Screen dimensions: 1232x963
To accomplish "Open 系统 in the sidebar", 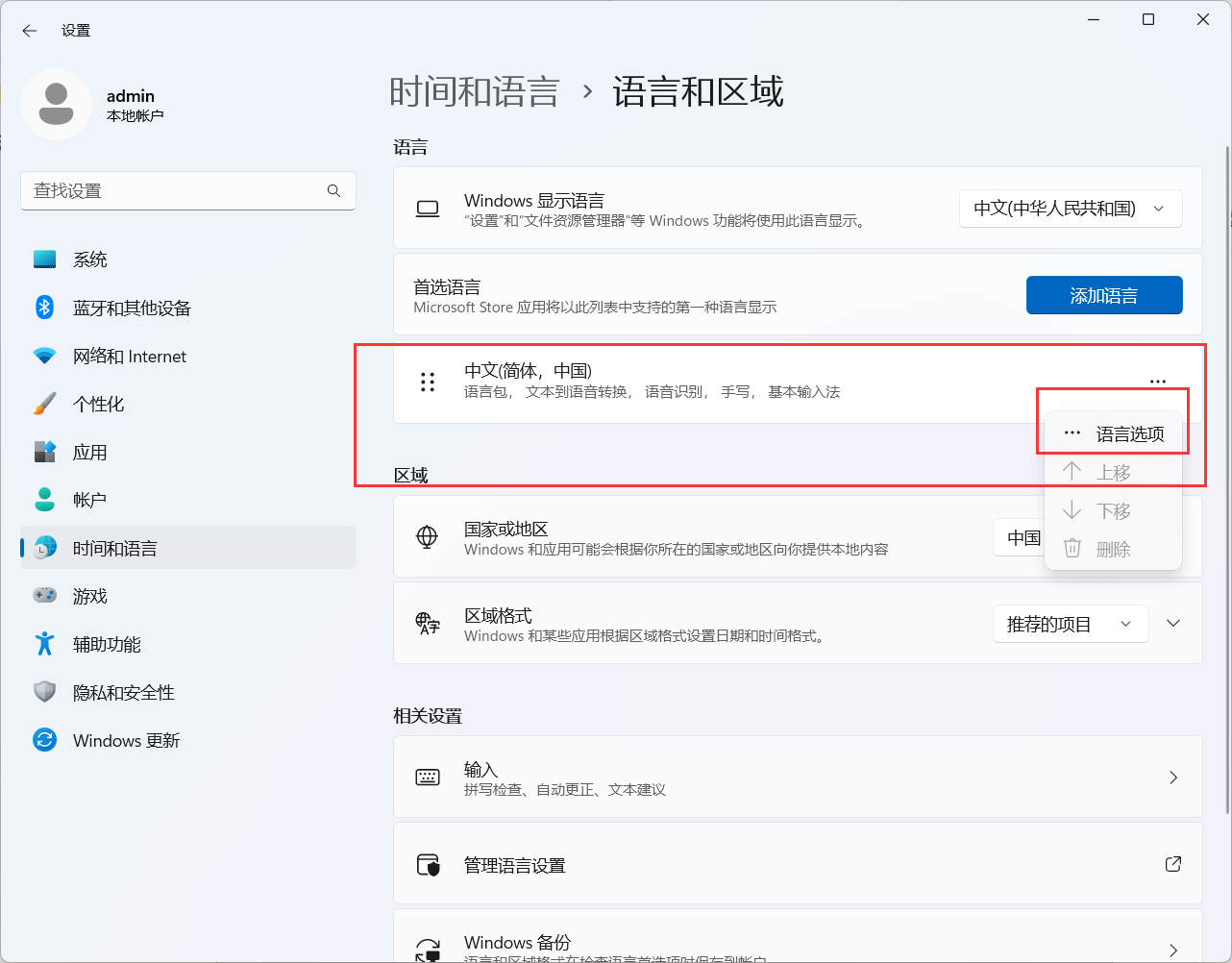I will tap(188, 259).
